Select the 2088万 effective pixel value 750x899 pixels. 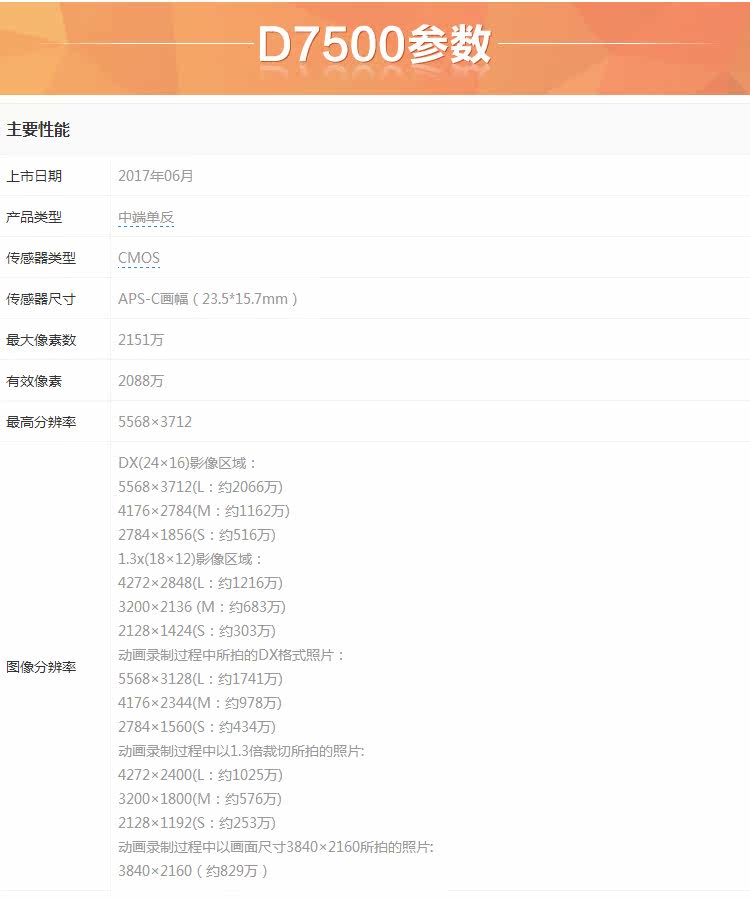pyautogui.click(x=141, y=381)
